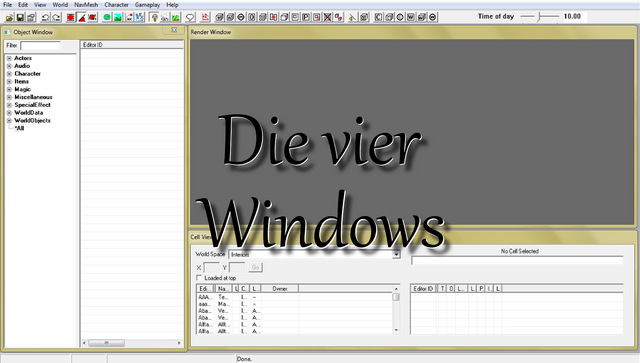Sort by Editor ID header in reference list
The width and height of the screenshot is (640, 363).
pyautogui.click(x=423, y=289)
